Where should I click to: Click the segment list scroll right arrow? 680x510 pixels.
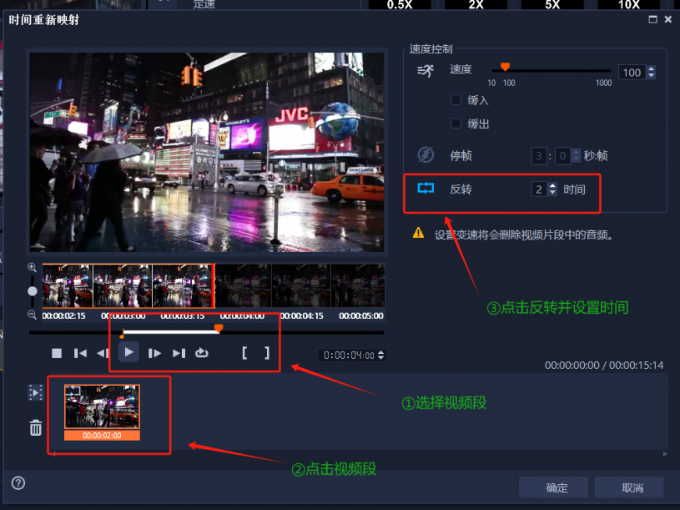[x=665, y=454]
